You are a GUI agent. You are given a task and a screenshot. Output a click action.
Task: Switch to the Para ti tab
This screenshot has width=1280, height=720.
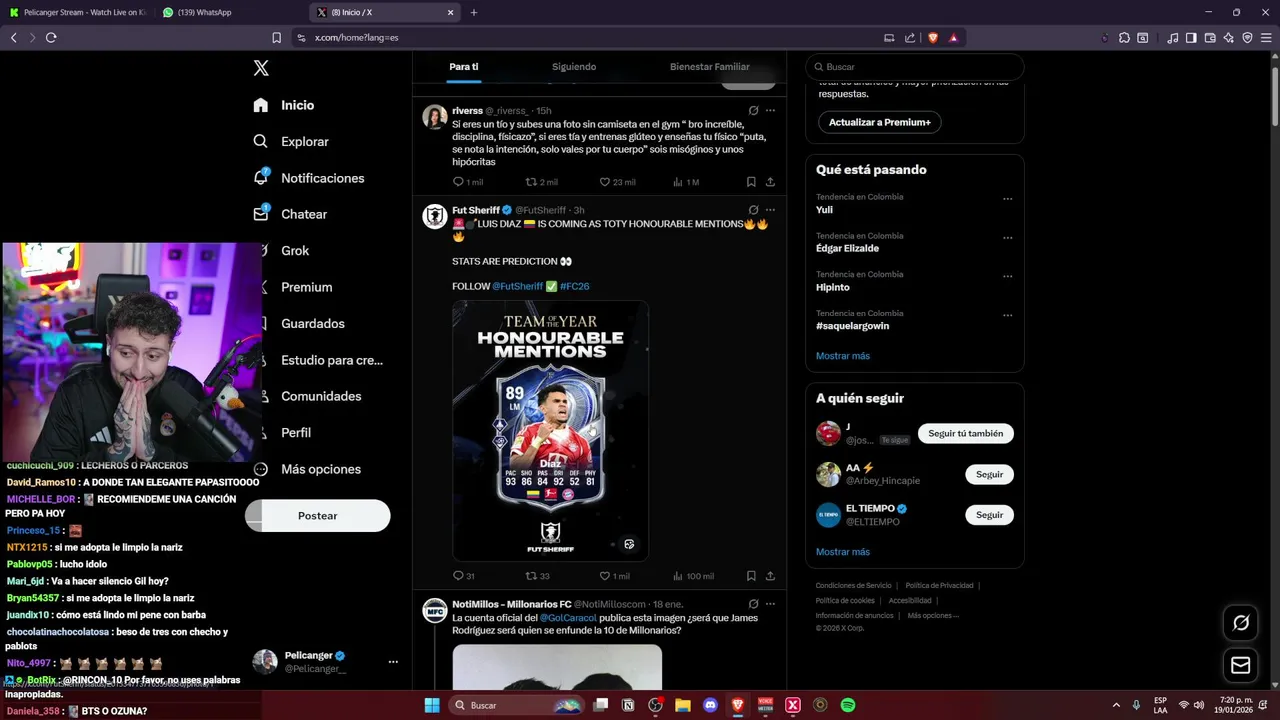(x=463, y=67)
